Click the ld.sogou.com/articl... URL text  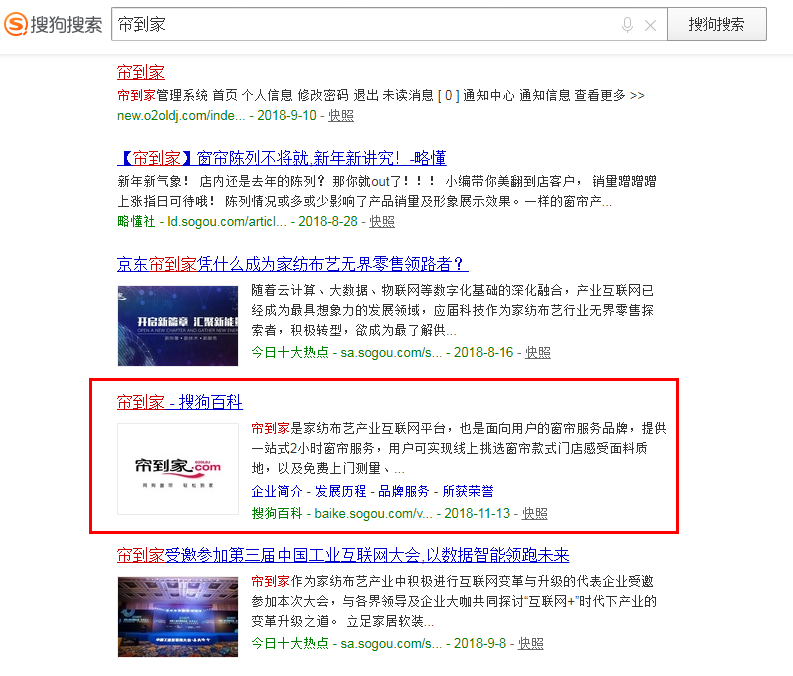[x=227, y=221]
